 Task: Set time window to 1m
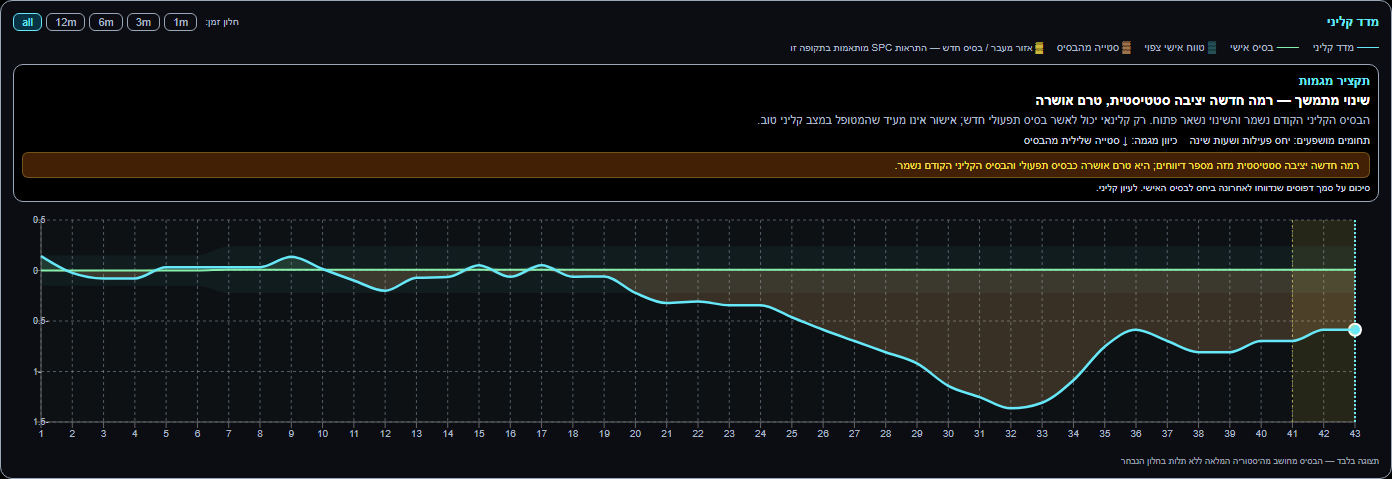[181, 22]
